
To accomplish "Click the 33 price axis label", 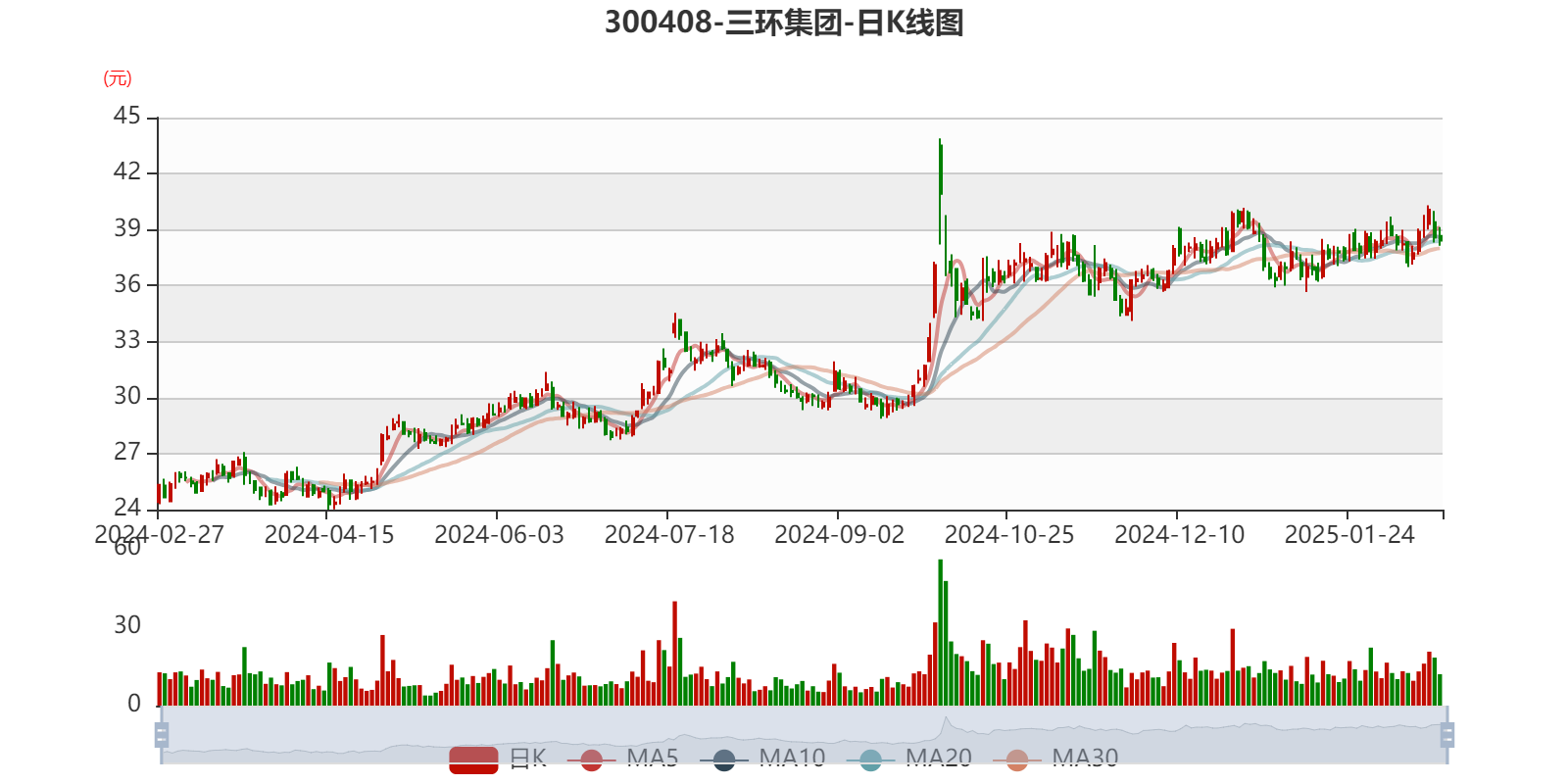I will tap(127, 341).
